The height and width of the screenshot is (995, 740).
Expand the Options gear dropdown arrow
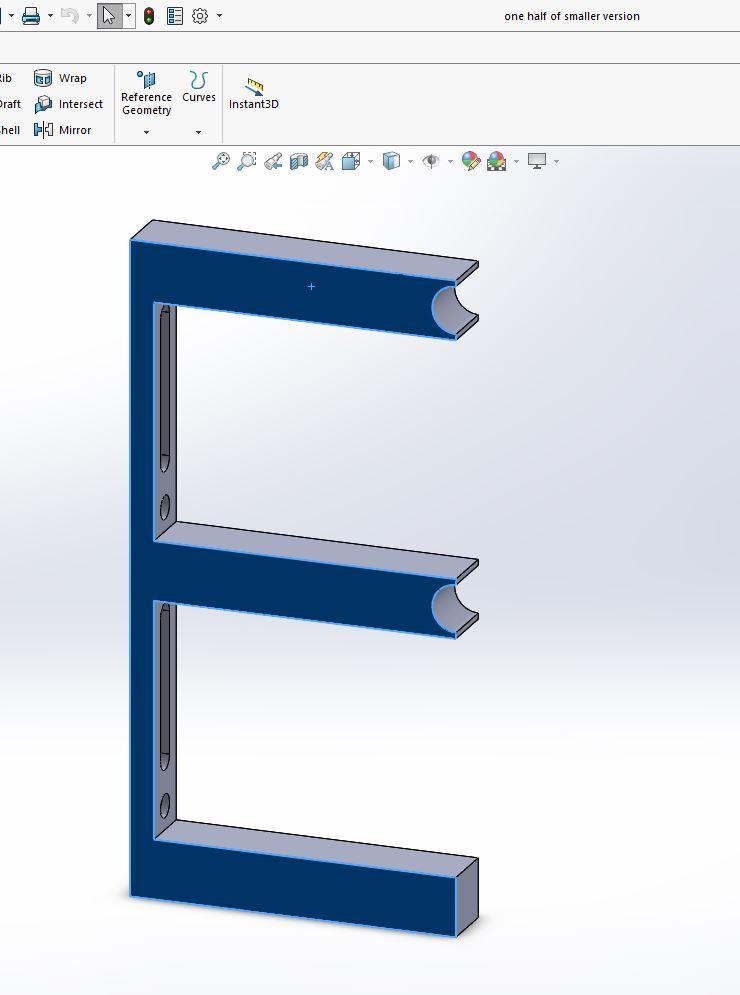(220, 16)
